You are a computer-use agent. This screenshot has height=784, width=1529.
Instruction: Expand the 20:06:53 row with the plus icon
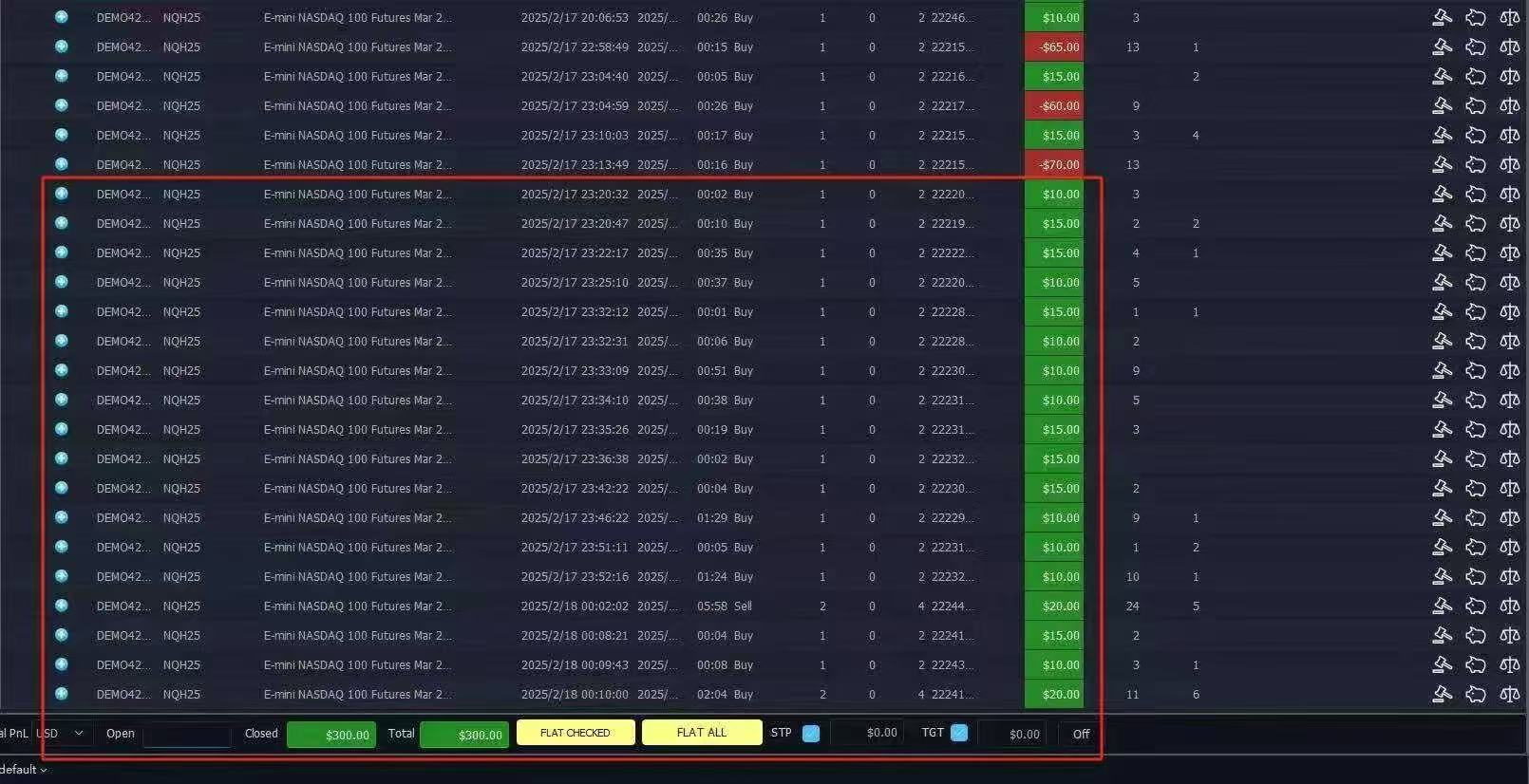[62, 17]
